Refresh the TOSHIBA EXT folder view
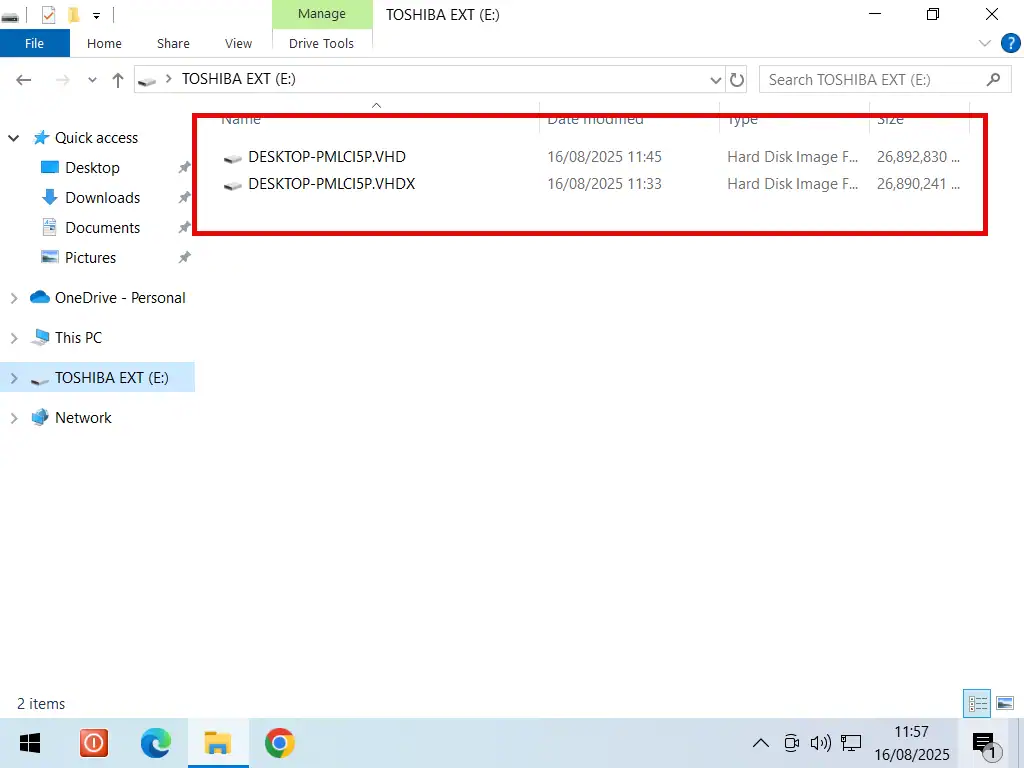This screenshot has width=1024, height=768. (737, 80)
